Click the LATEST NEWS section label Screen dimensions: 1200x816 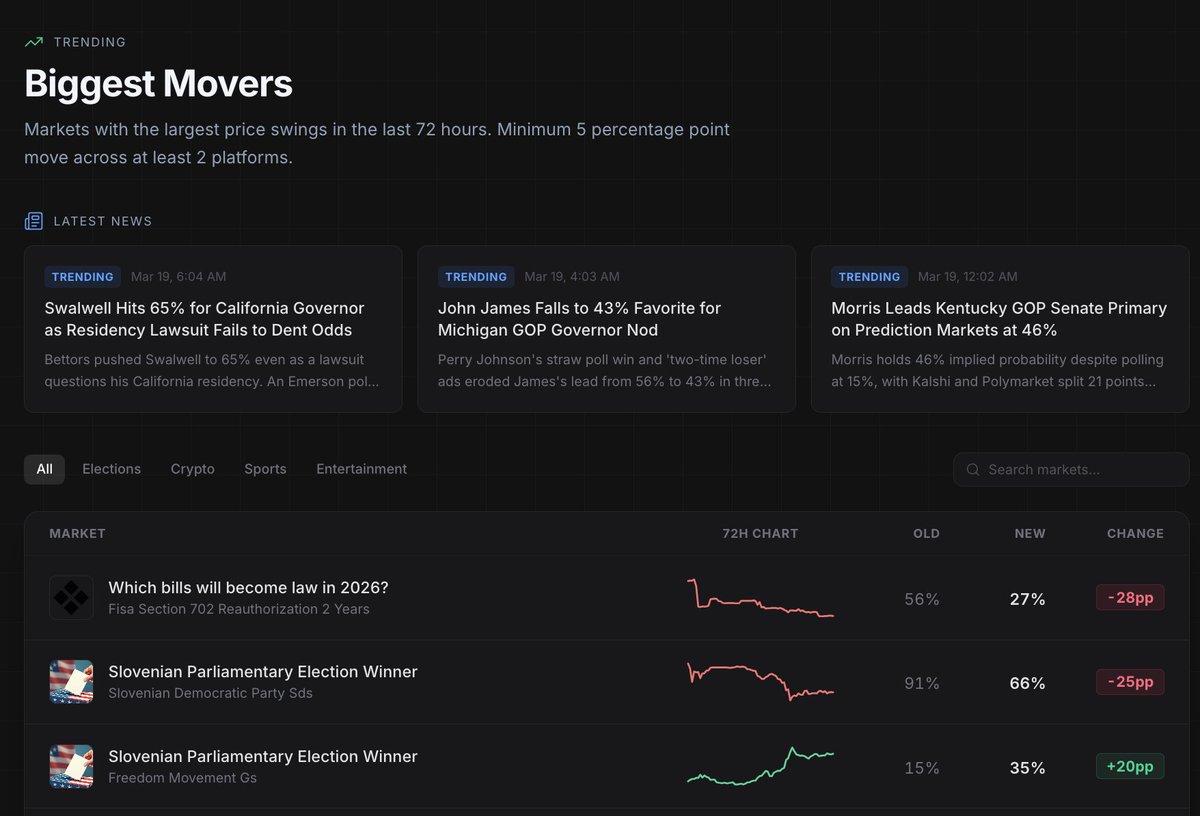pos(103,221)
